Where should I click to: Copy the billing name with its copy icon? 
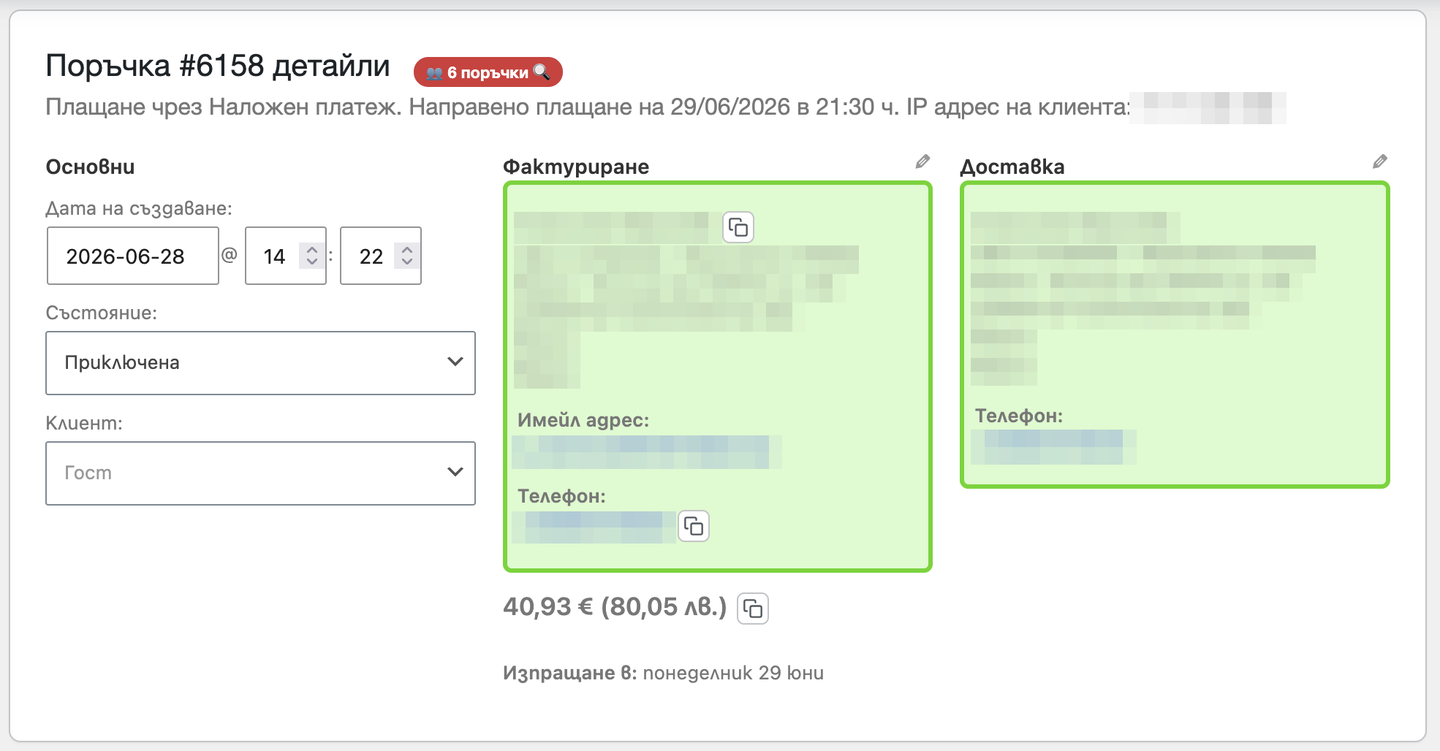pos(738,227)
